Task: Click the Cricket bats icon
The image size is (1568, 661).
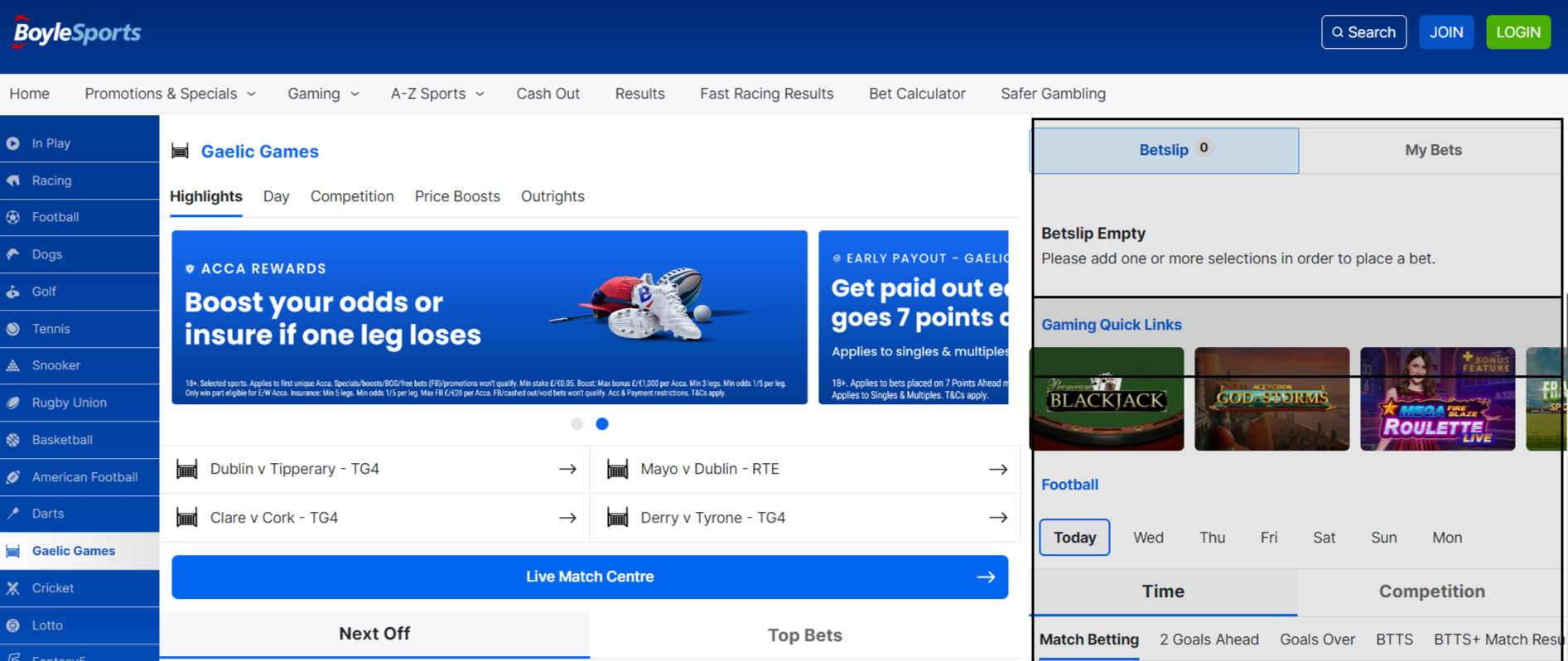Action: click(x=13, y=588)
